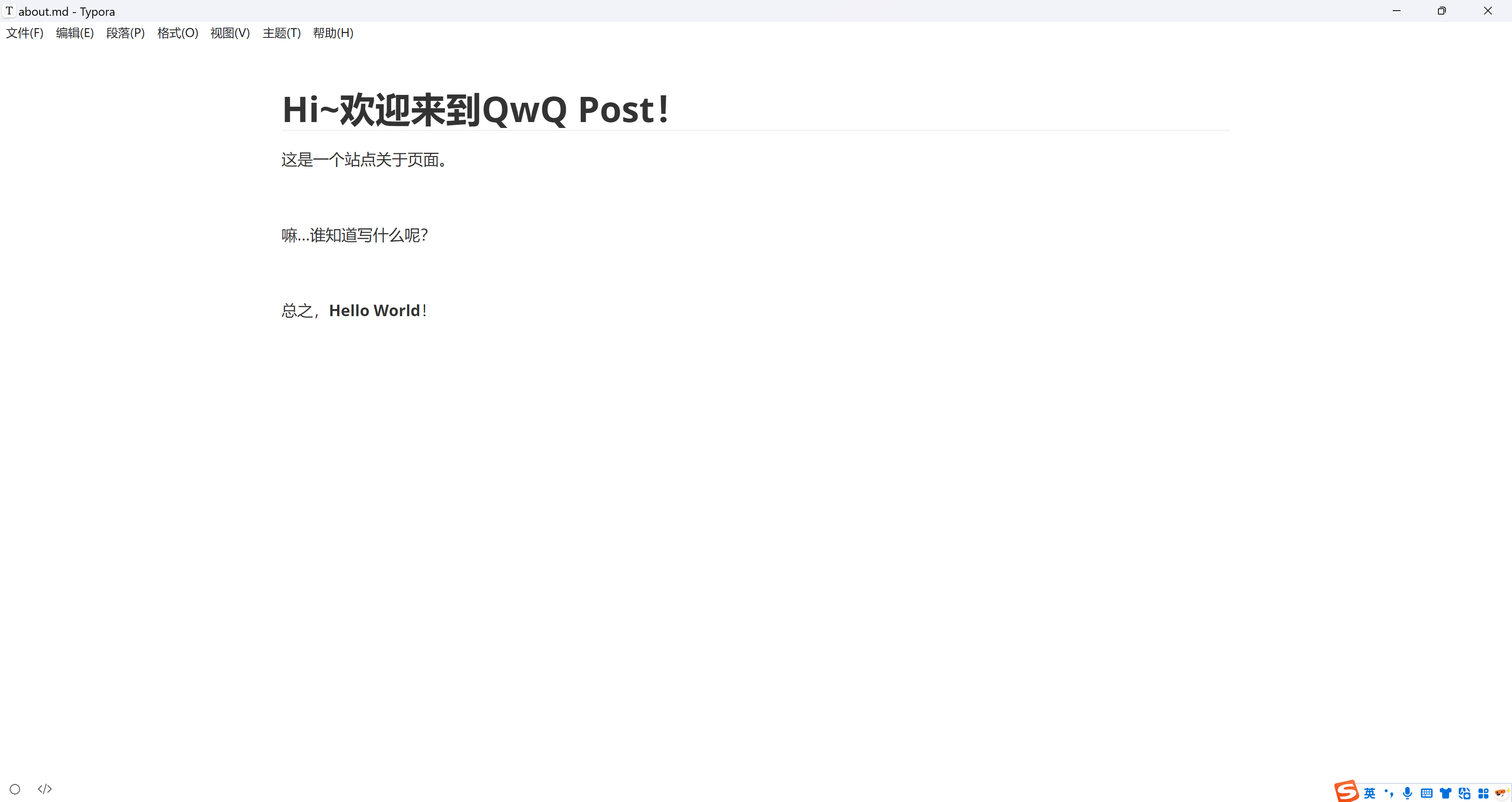Open the 主题(T) menu
The image size is (1512, 802).
[282, 33]
